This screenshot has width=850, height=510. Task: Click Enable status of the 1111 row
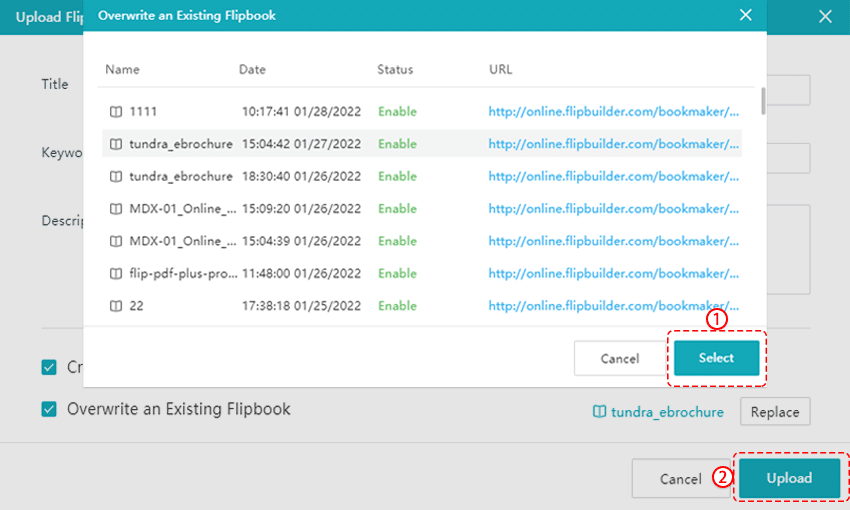click(397, 112)
